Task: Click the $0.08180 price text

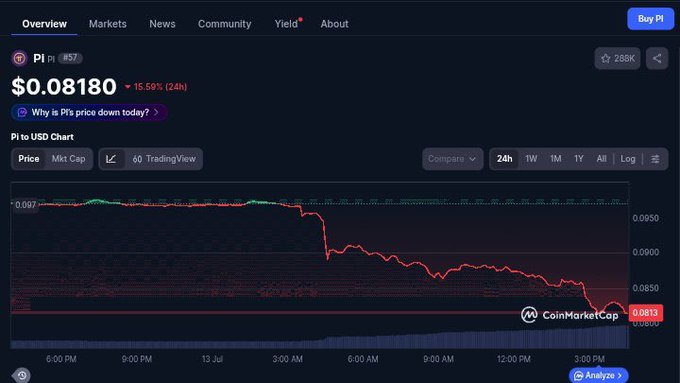Action: click(64, 86)
